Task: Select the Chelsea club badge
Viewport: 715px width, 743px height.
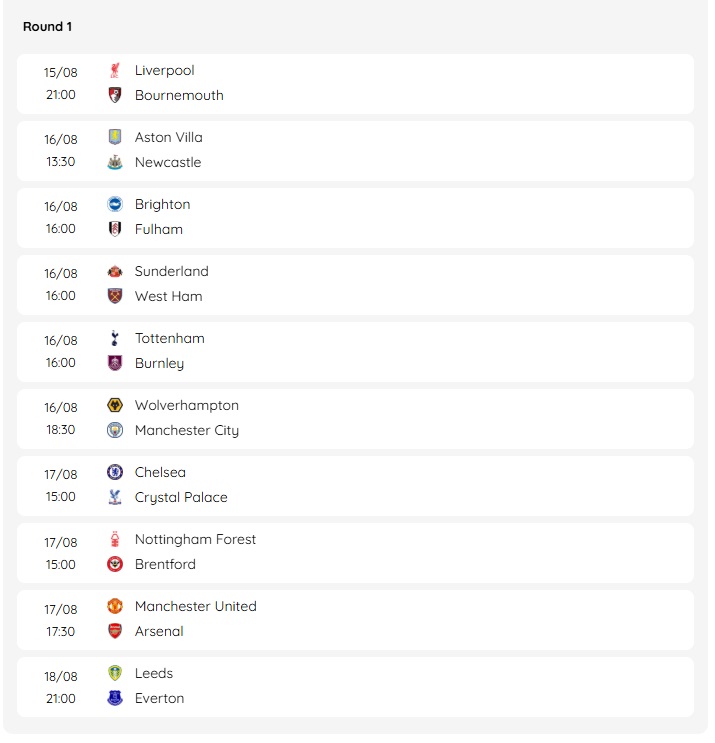Action: [115, 472]
